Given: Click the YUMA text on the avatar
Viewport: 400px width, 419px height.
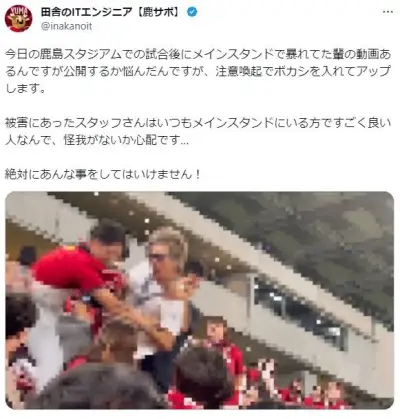Looking at the screenshot, I should tap(19, 10).
